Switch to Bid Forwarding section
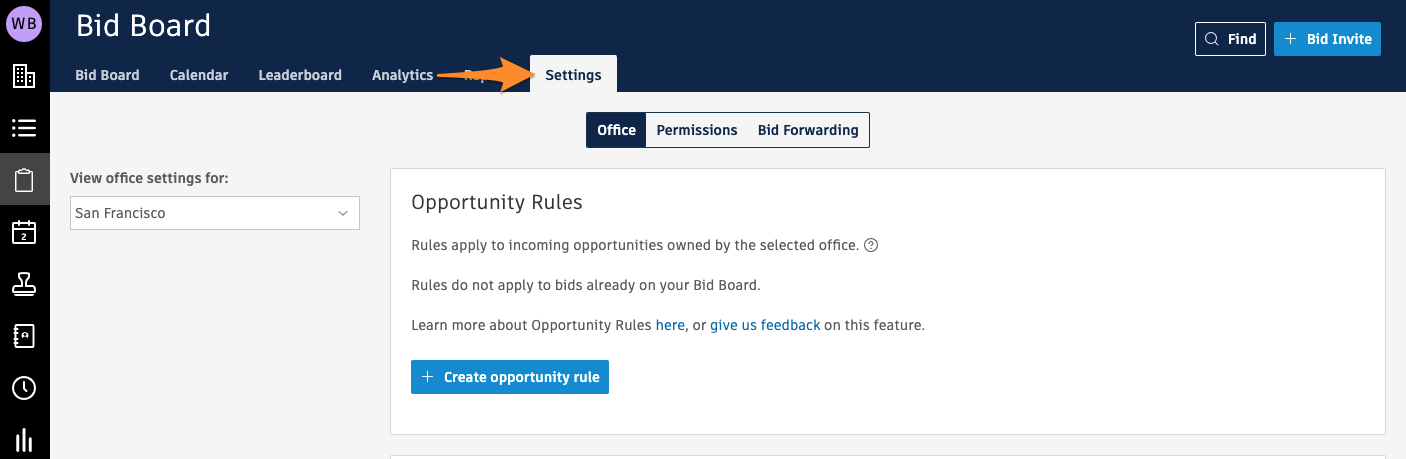This screenshot has width=1406, height=459. point(808,130)
